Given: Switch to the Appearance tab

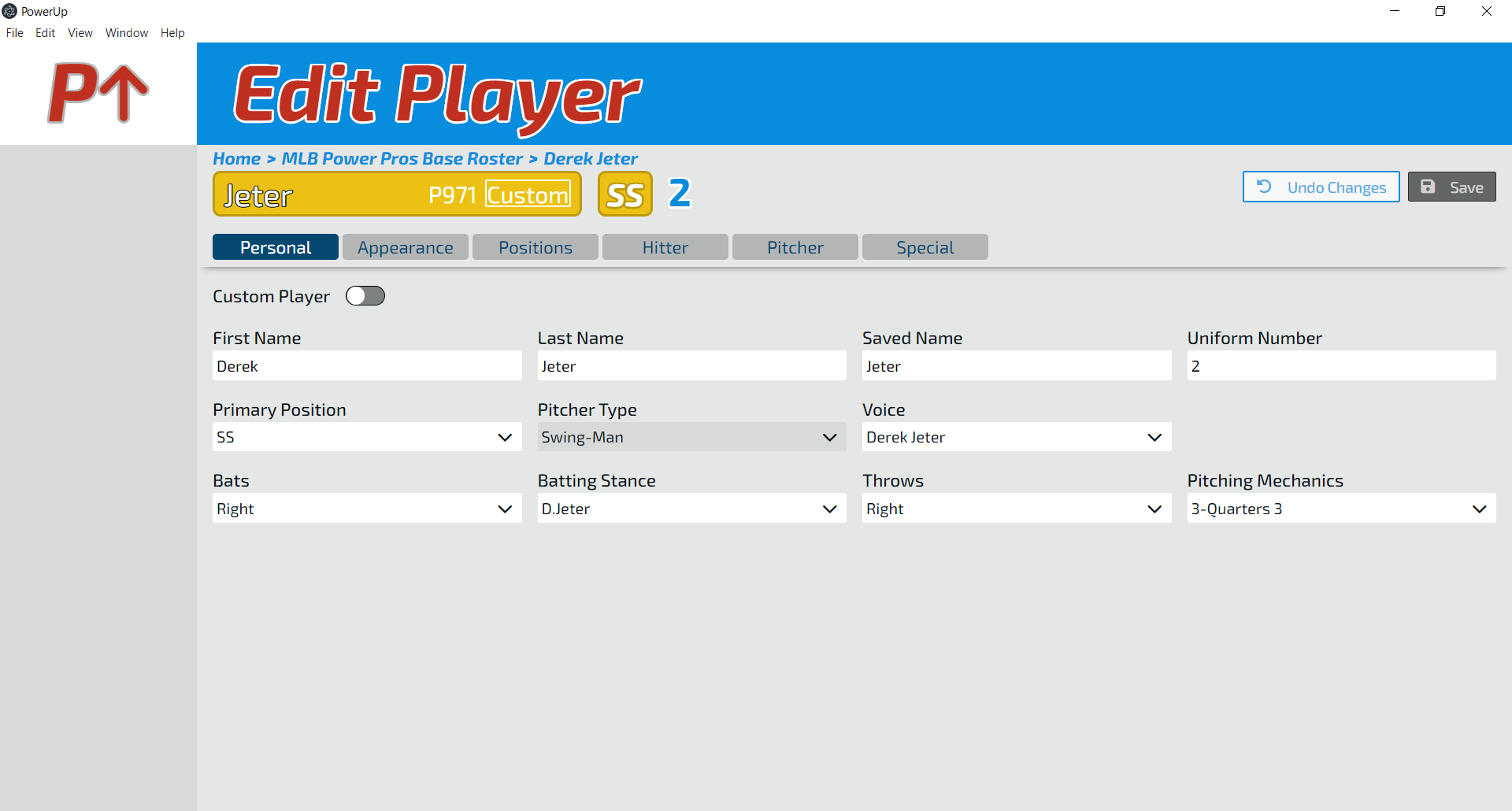Looking at the screenshot, I should click(406, 247).
